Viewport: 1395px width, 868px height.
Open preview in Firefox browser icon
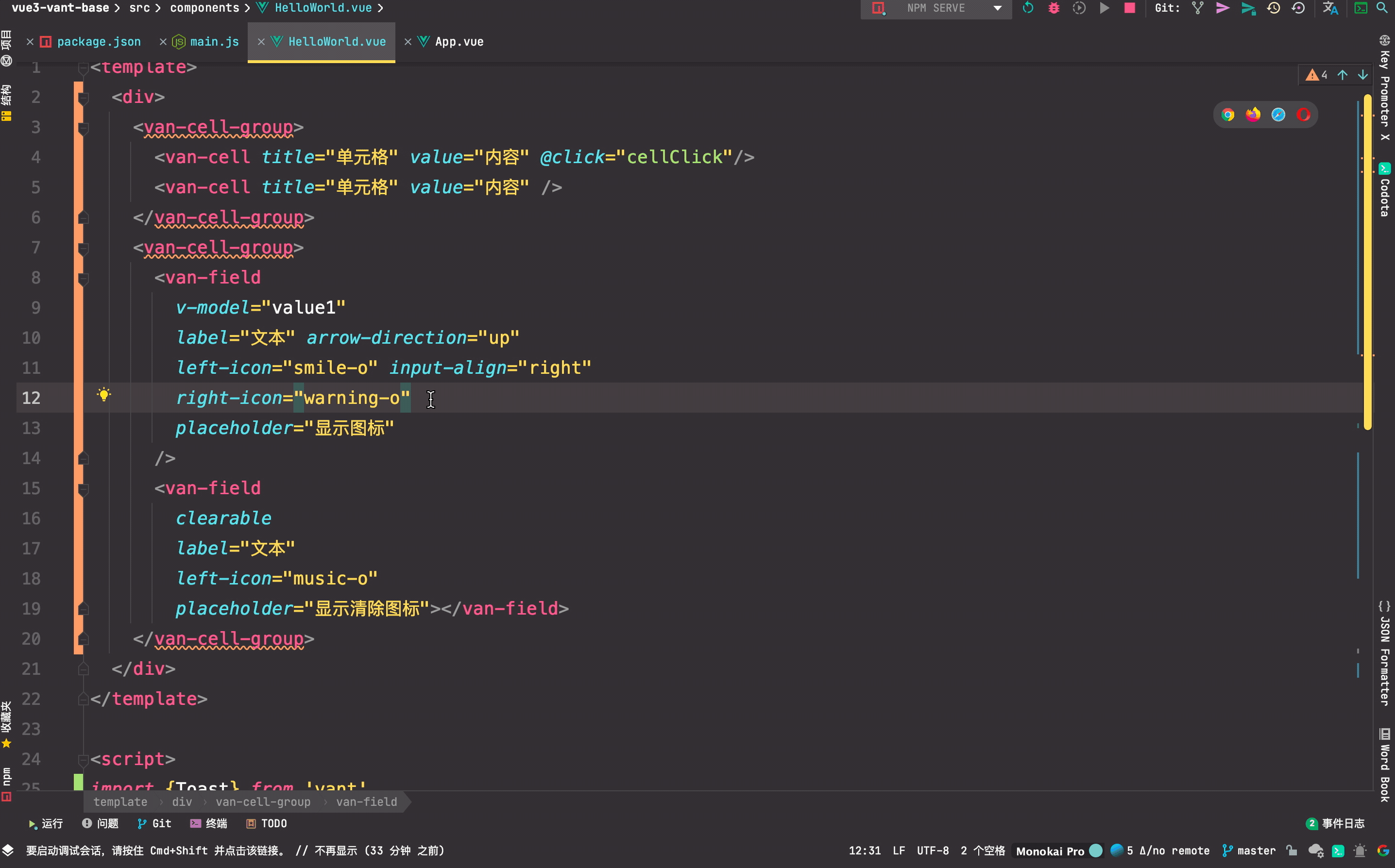(1253, 115)
